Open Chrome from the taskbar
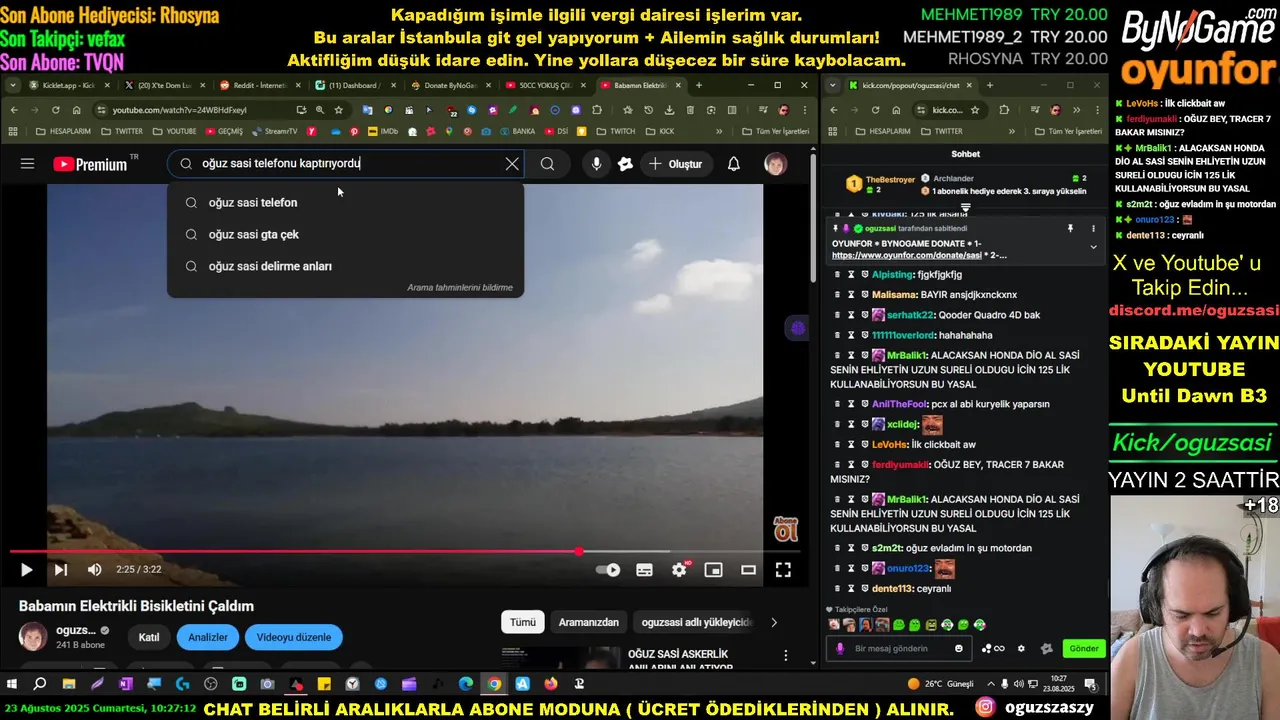 pyautogui.click(x=494, y=684)
